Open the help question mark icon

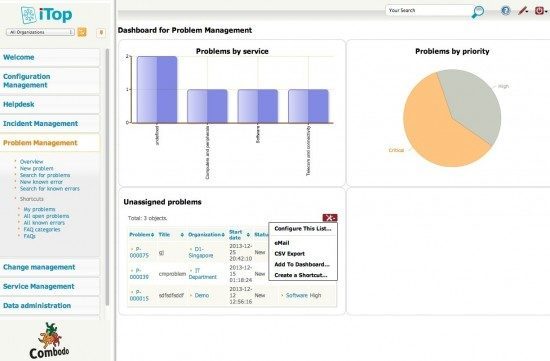point(505,11)
